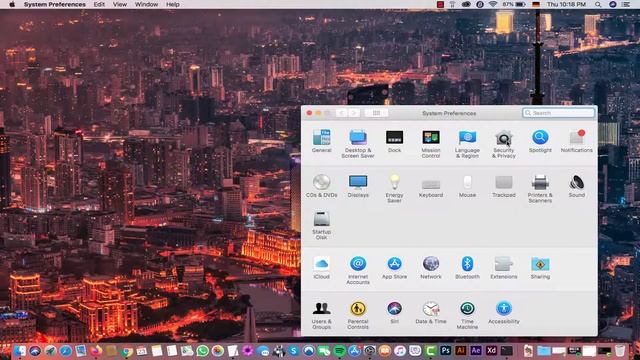This screenshot has width=640, height=360.
Task: Launch Illustrator from the Dock
Action: pyautogui.click(x=461, y=351)
